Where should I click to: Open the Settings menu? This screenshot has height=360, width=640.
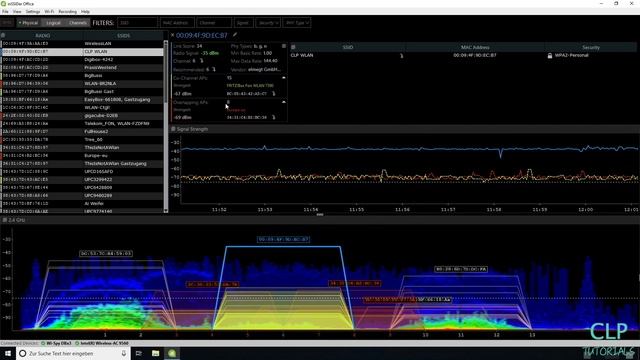click(x=33, y=12)
